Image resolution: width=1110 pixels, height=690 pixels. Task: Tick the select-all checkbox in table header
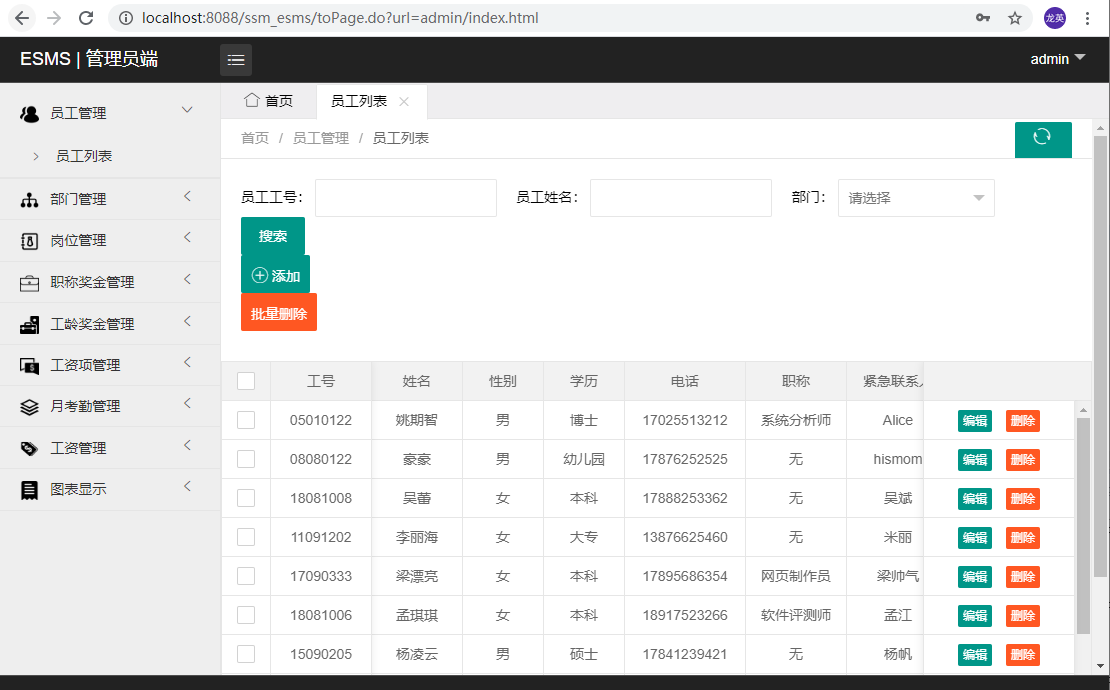pyautogui.click(x=246, y=381)
